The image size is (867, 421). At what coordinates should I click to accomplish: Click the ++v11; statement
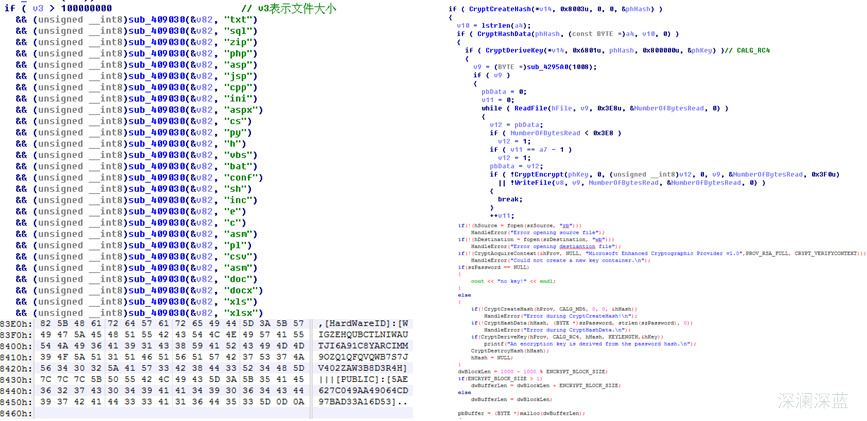pyautogui.click(x=502, y=216)
